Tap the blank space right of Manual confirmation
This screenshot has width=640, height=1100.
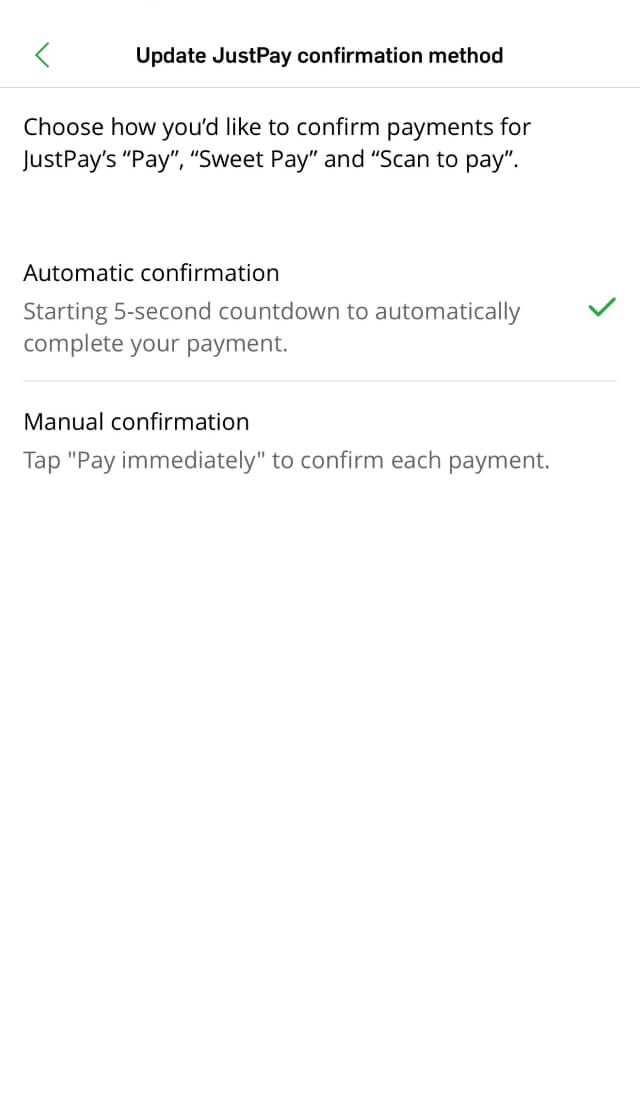(433, 422)
